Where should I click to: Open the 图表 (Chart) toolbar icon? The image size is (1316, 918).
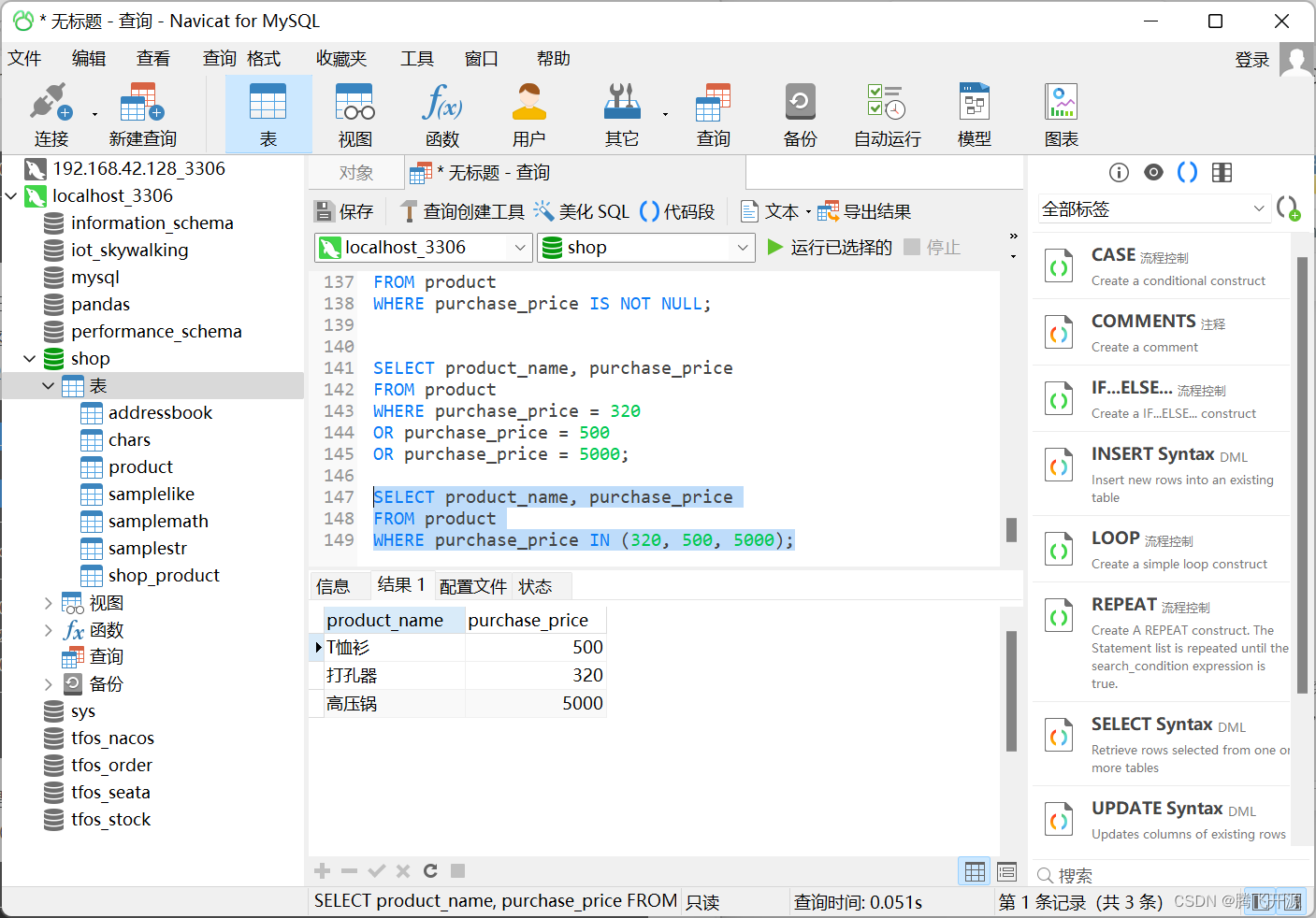click(1062, 114)
